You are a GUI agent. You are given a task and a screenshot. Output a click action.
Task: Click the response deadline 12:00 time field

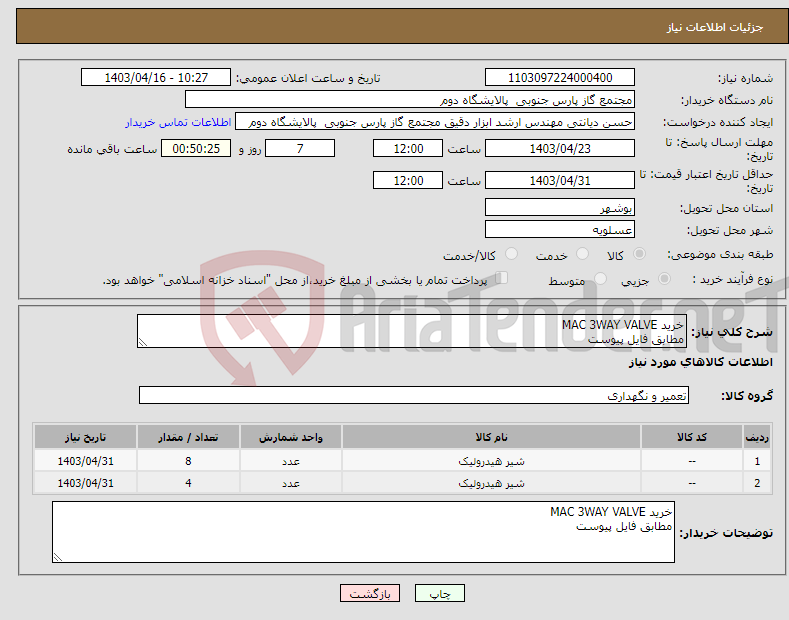point(408,148)
